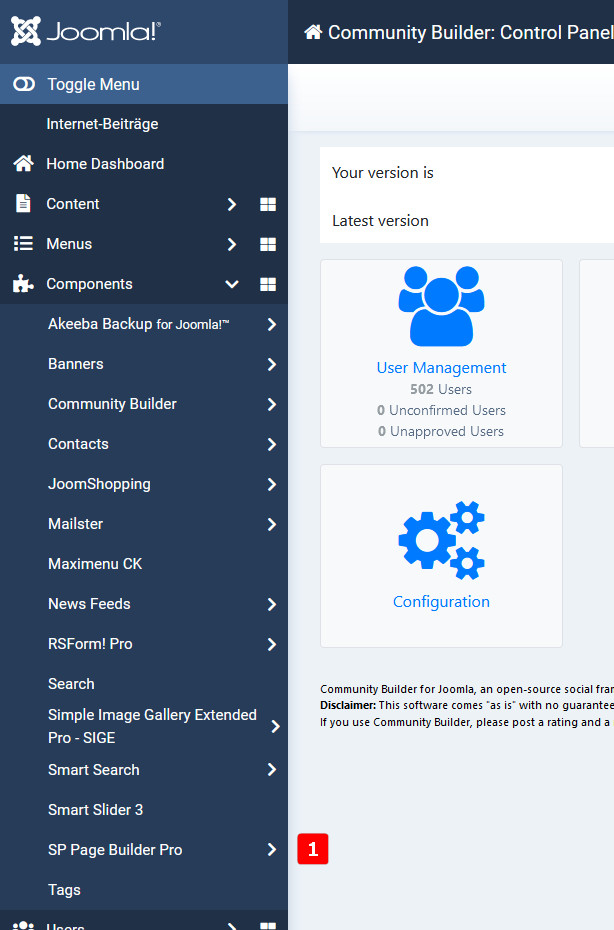The width and height of the screenshot is (614, 930).
Task: Open the User Management link
Action: coord(441,368)
